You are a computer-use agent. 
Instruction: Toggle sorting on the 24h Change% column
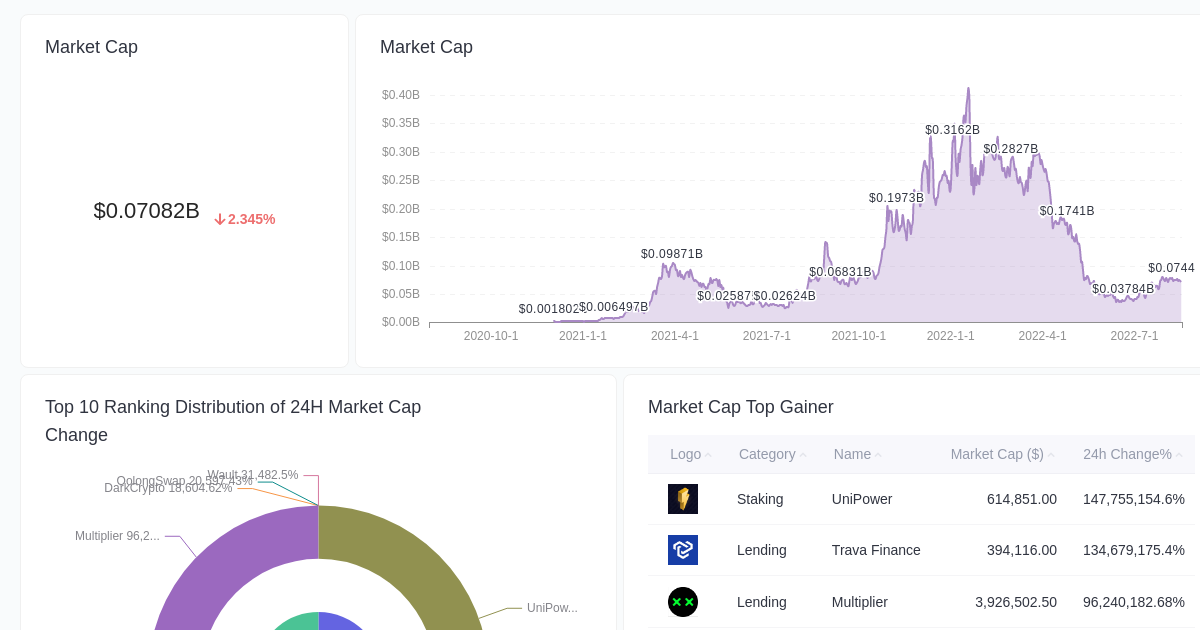[x=1178, y=455]
